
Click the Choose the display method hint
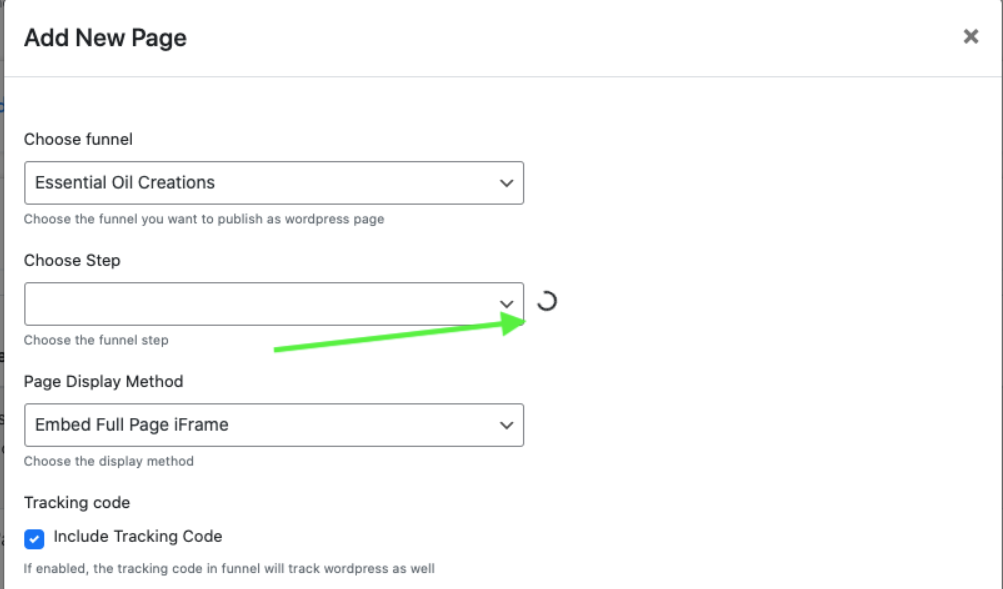point(109,461)
